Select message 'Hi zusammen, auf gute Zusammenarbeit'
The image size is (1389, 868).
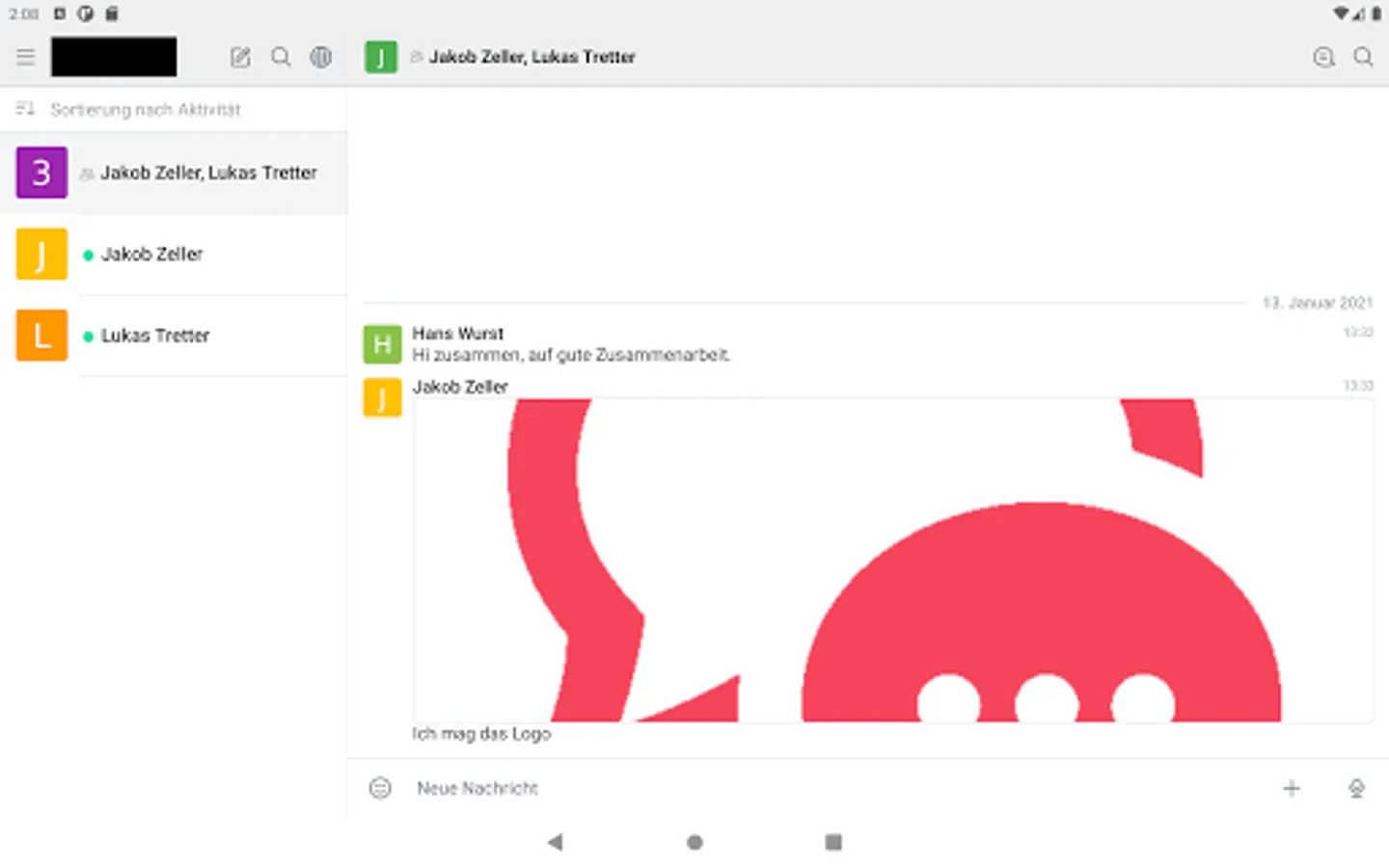(571, 355)
